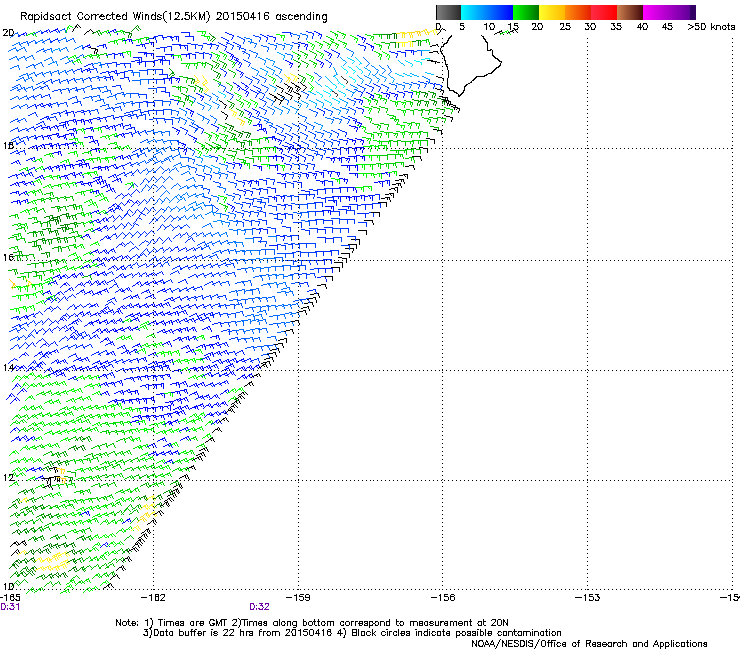Click the date '20150416' in the title
This screenshot has height=650, width=740.
(x=243, y=16)
